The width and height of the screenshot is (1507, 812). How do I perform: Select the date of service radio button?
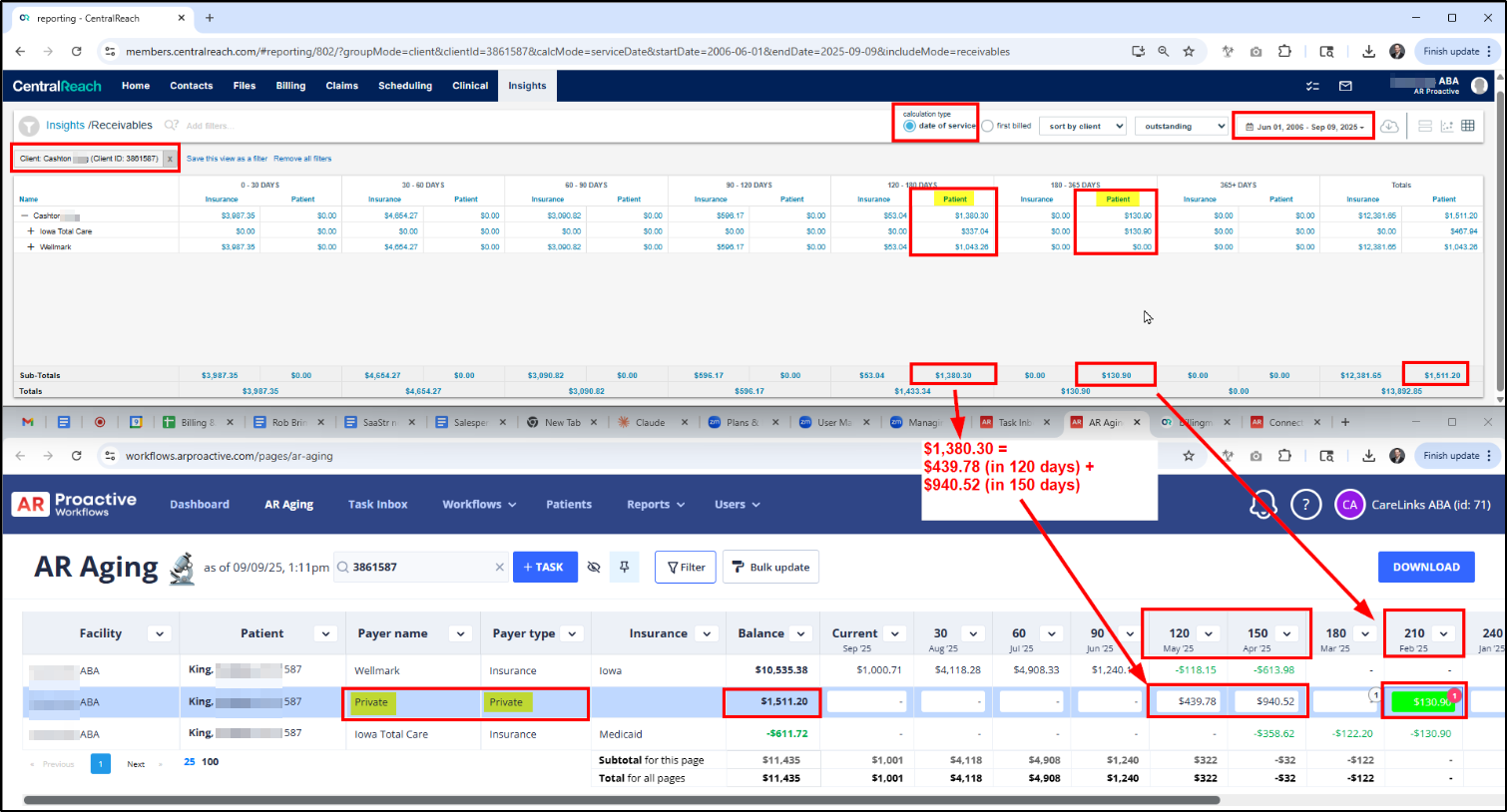pos(909,126)
